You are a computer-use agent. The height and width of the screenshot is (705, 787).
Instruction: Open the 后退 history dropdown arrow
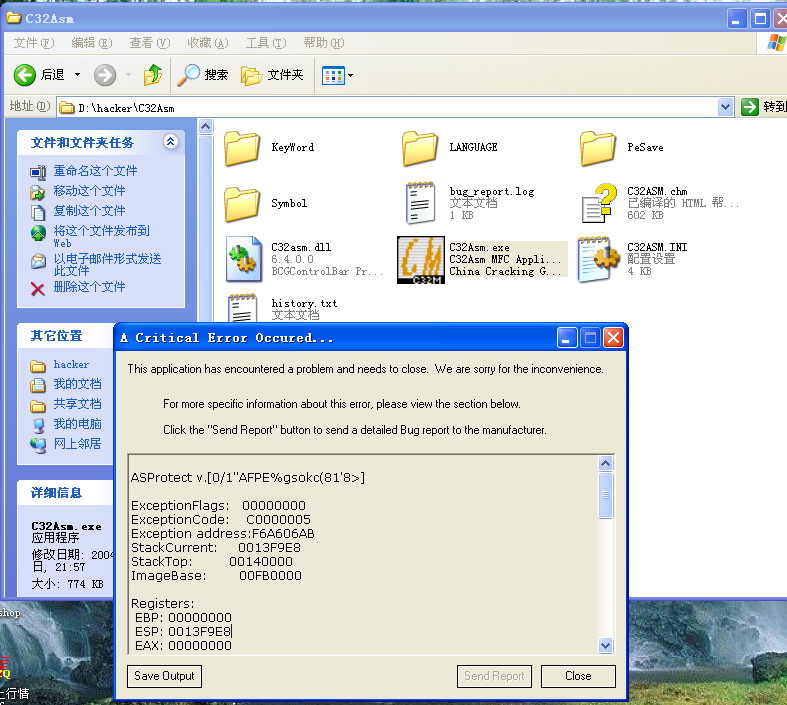(x=77, y=75)
